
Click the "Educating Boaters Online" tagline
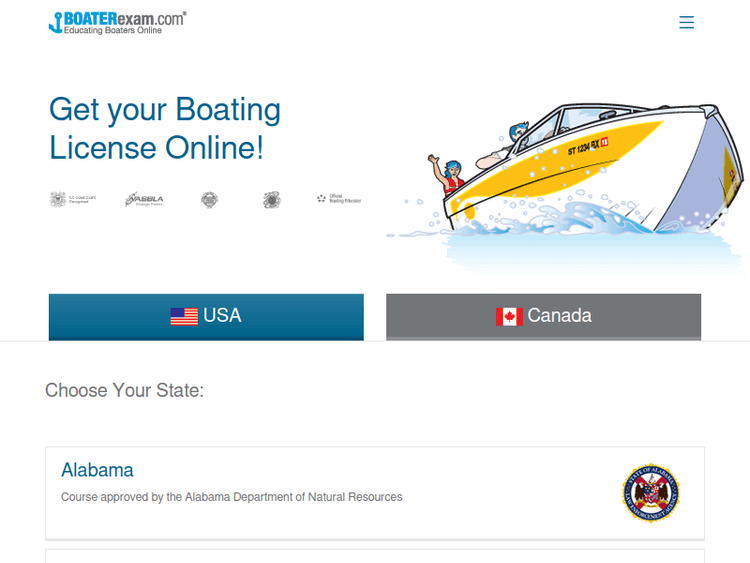pos(112,31)
